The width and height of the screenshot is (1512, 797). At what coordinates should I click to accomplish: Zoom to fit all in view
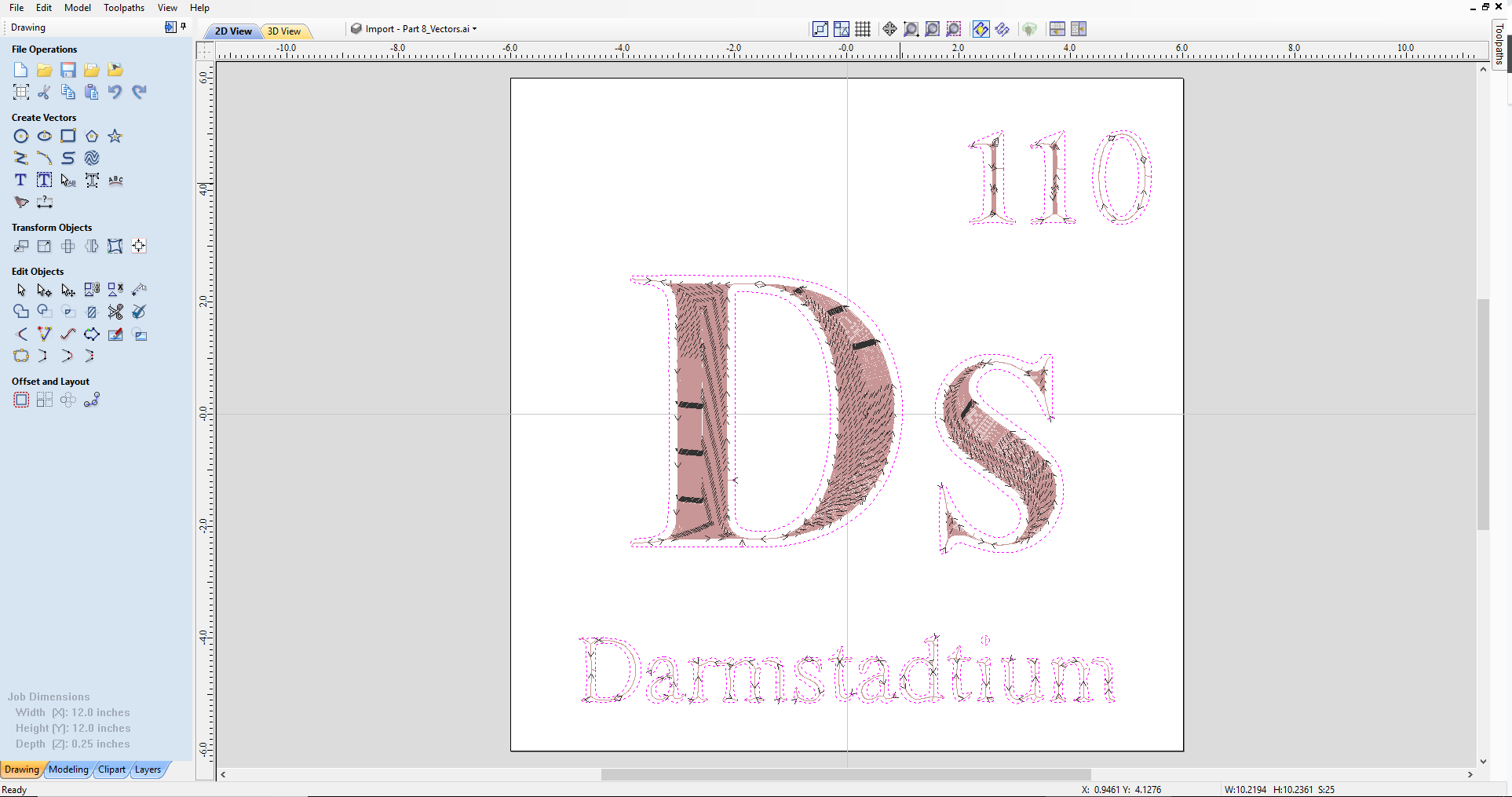tap(932, 29)
